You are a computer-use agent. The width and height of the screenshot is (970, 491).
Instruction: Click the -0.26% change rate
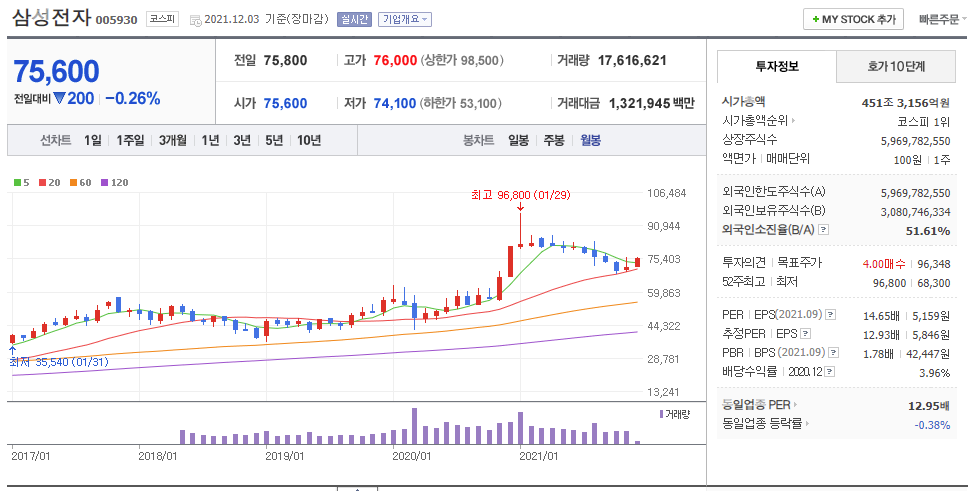[132, 98]
